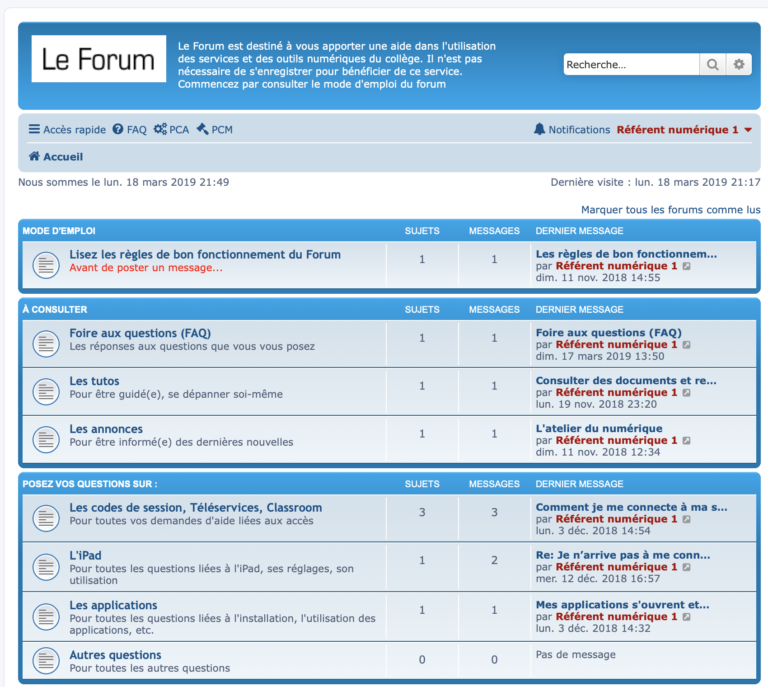
Task: Open last post L'atelier du numérique
Action: [x=599, y=428]
